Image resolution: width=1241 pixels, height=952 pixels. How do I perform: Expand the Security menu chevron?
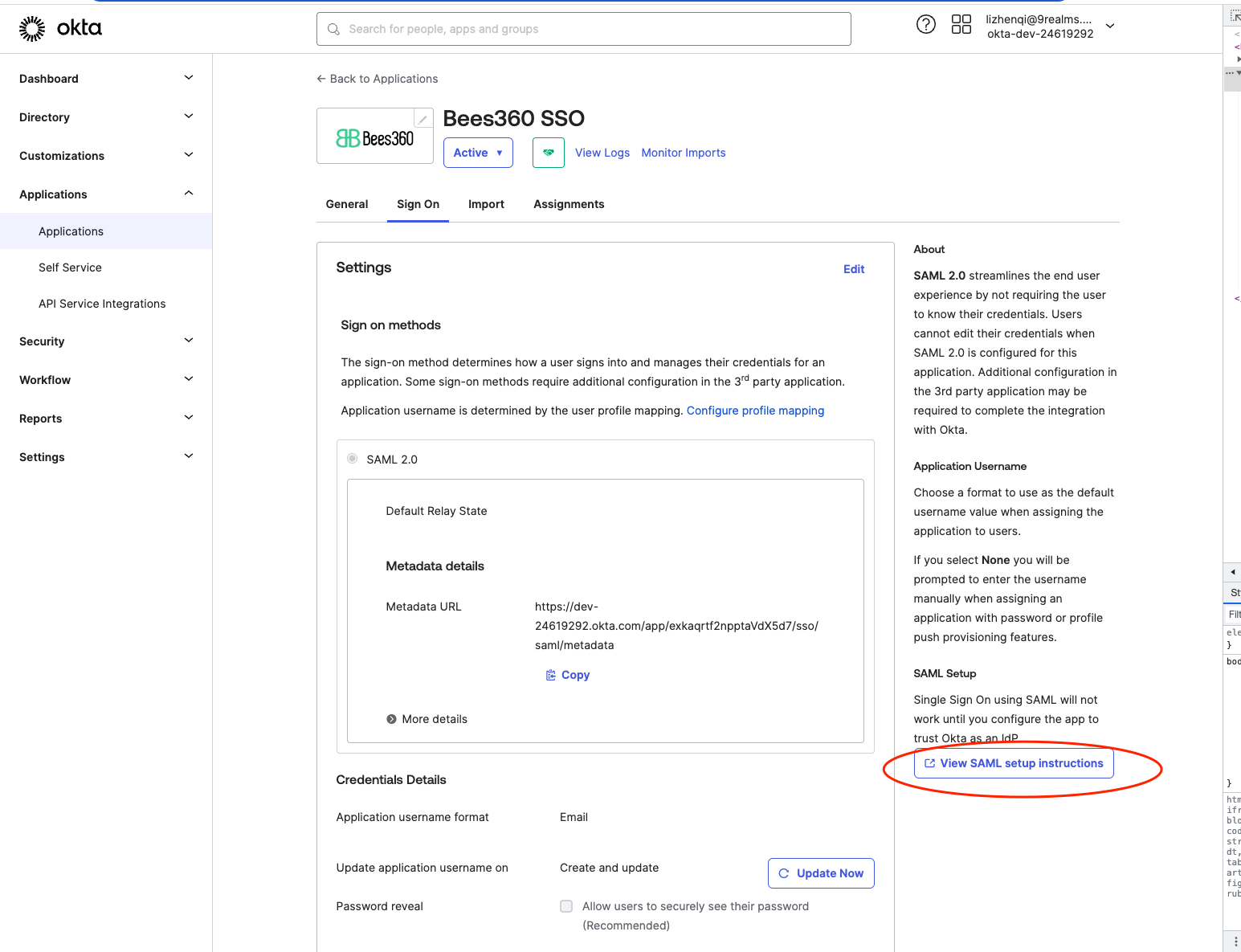pyautogui.click(x=189, y=341)
